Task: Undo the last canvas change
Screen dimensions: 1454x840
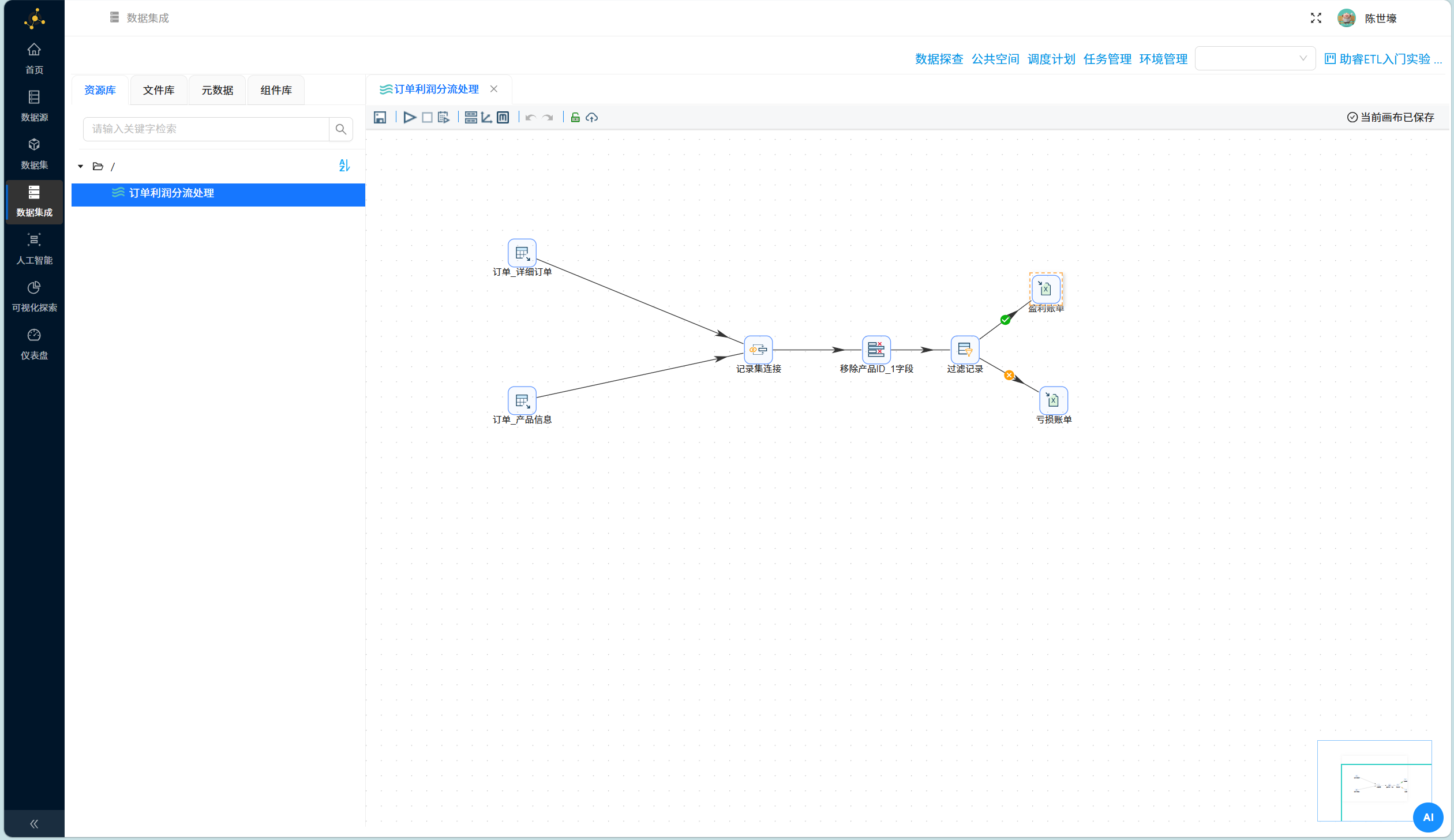Action: coord(531,118)
